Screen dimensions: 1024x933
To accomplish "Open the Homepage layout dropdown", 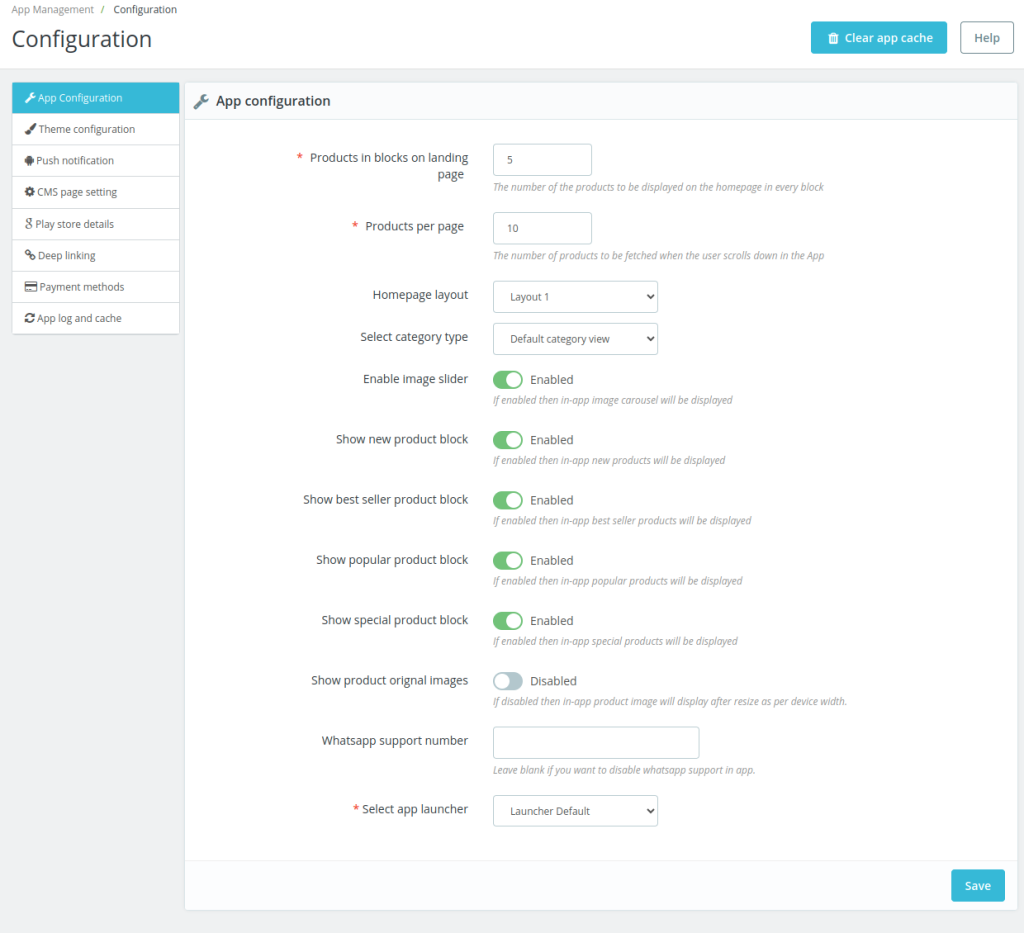I will point(575,297).
